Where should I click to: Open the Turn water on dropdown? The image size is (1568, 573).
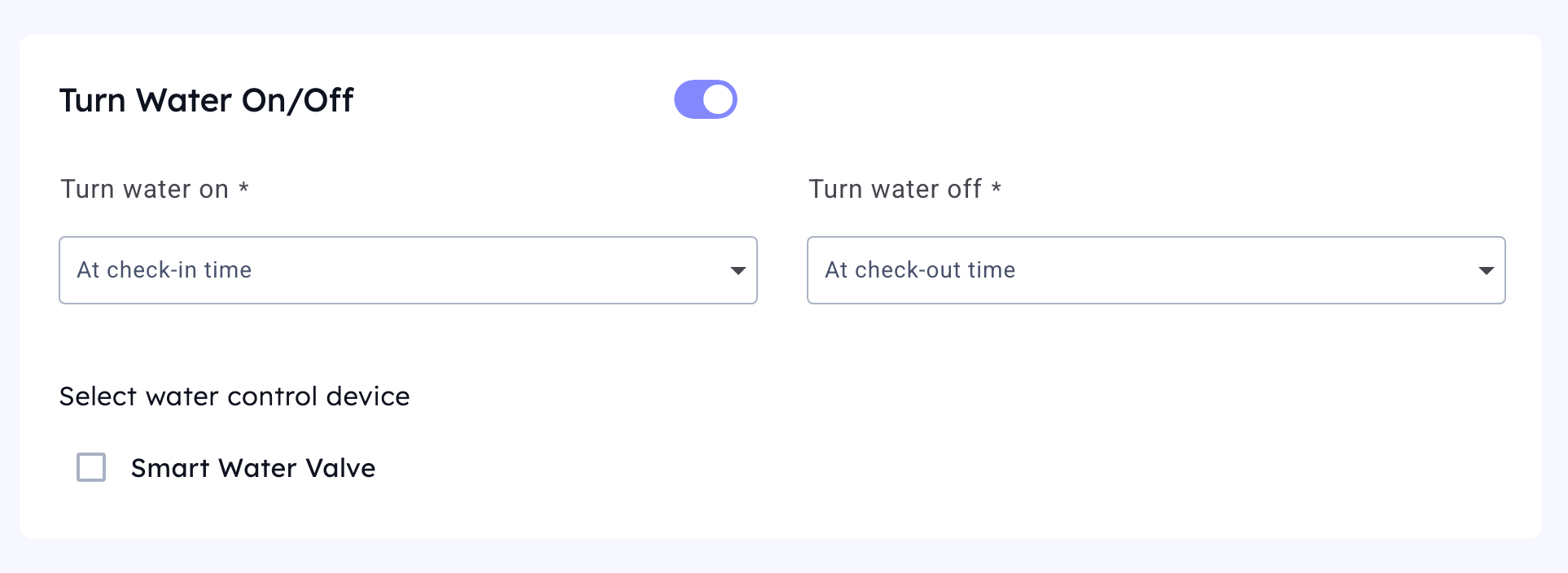point(407,270)
